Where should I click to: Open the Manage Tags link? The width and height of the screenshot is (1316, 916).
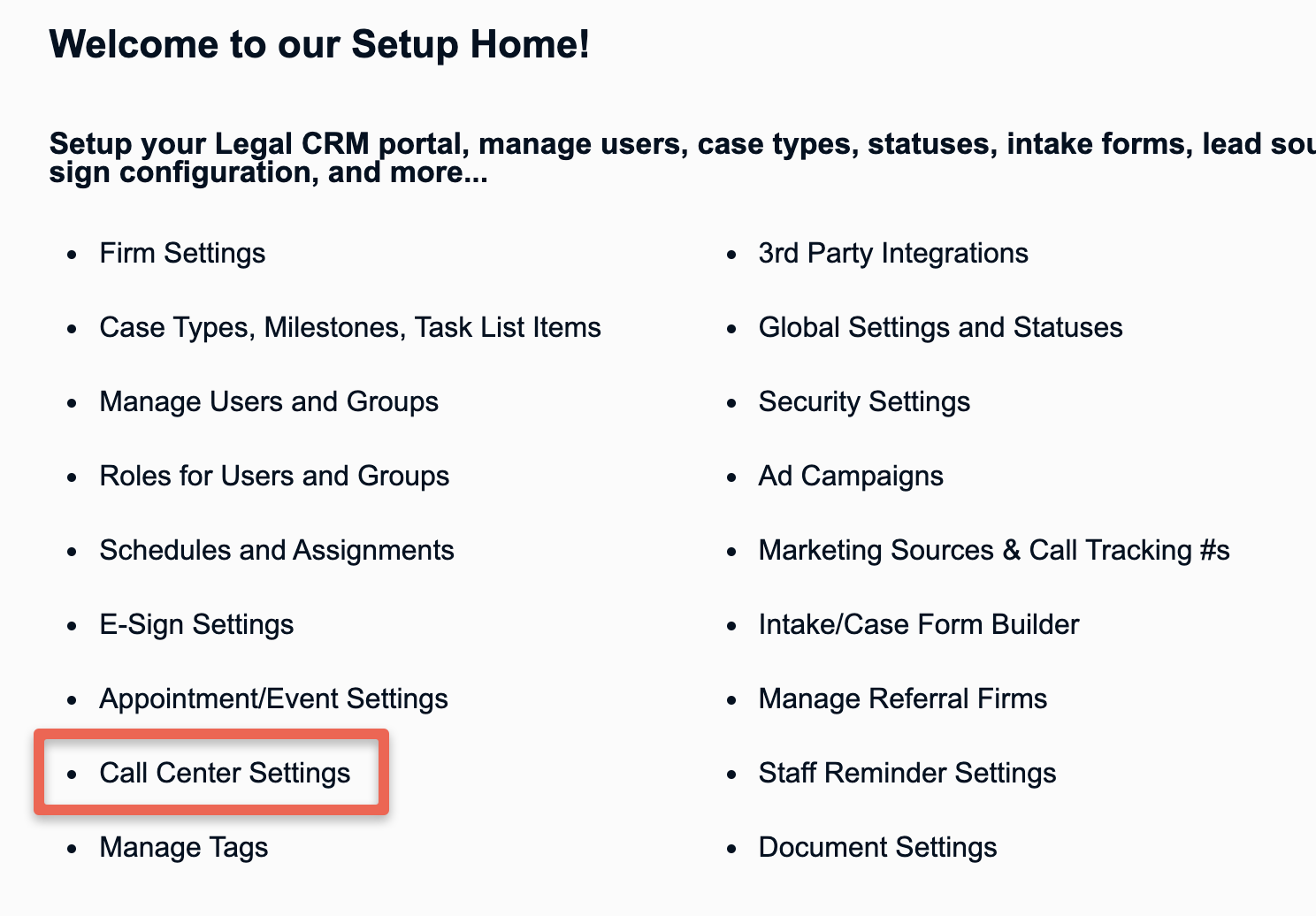click(x=183, y=848)
